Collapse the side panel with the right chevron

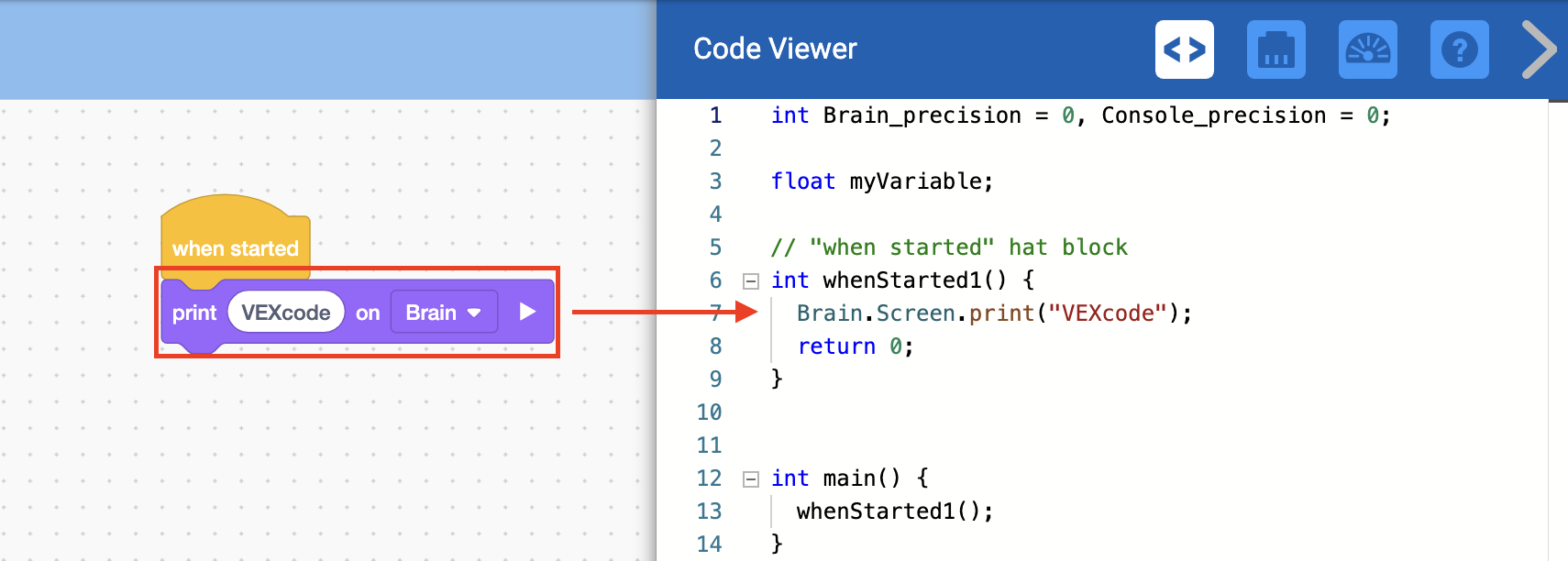(1539, 49)
